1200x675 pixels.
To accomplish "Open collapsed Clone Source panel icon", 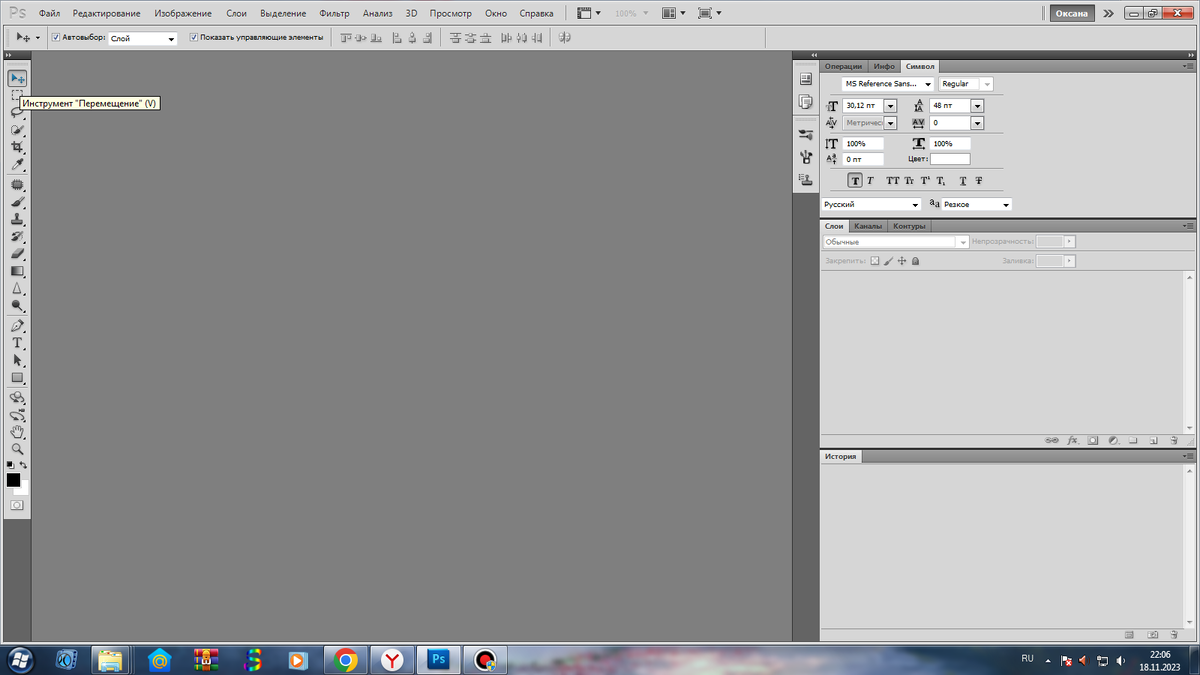I will 805,180.
